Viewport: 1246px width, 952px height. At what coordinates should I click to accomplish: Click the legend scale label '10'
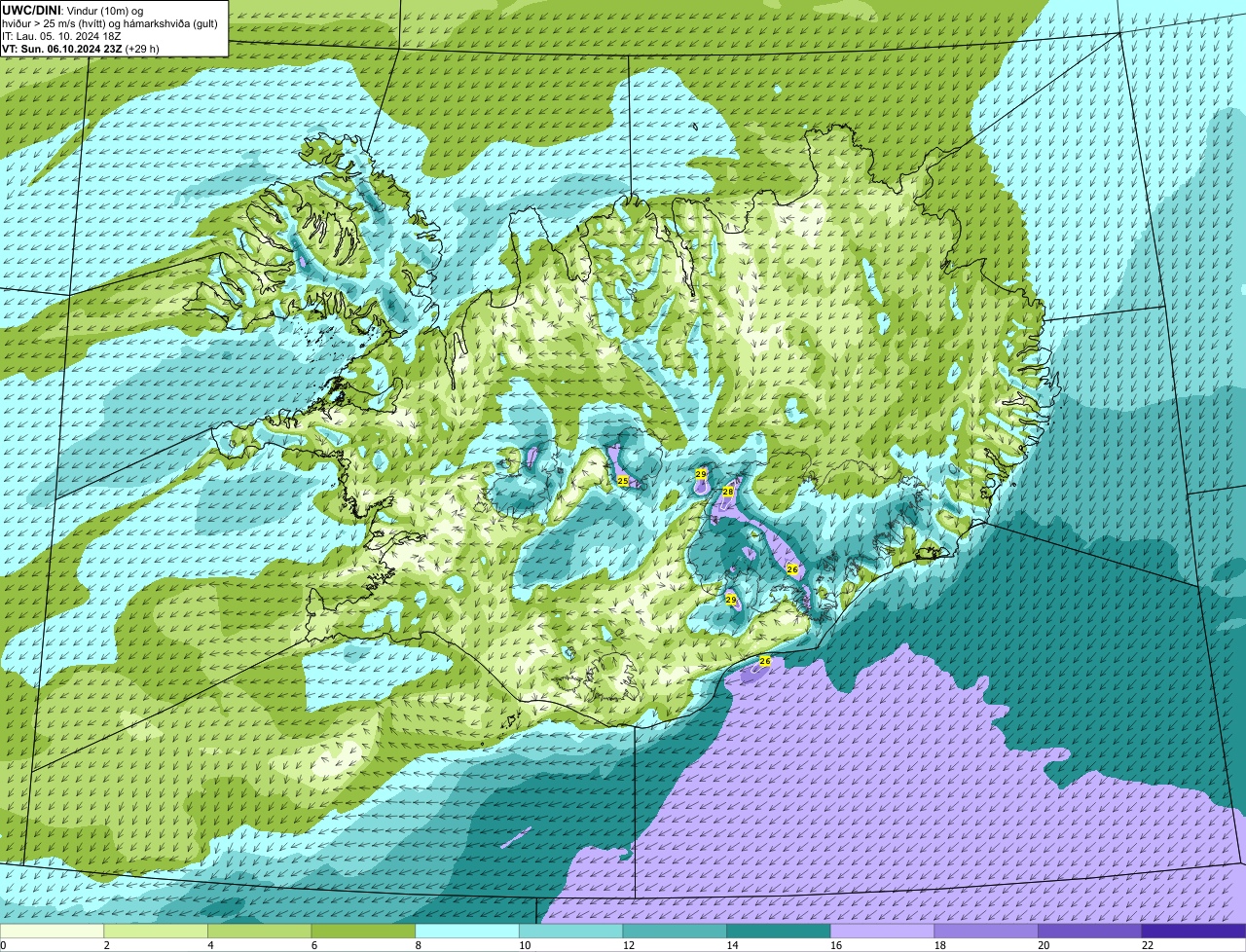click(x=525, y=945)
